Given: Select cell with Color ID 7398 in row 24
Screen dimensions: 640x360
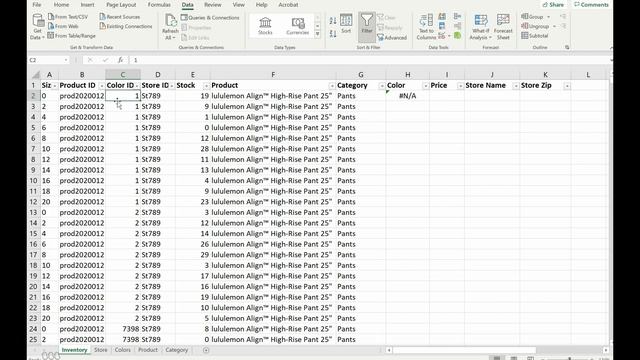Looking at the screenshot, I should 123,329.
